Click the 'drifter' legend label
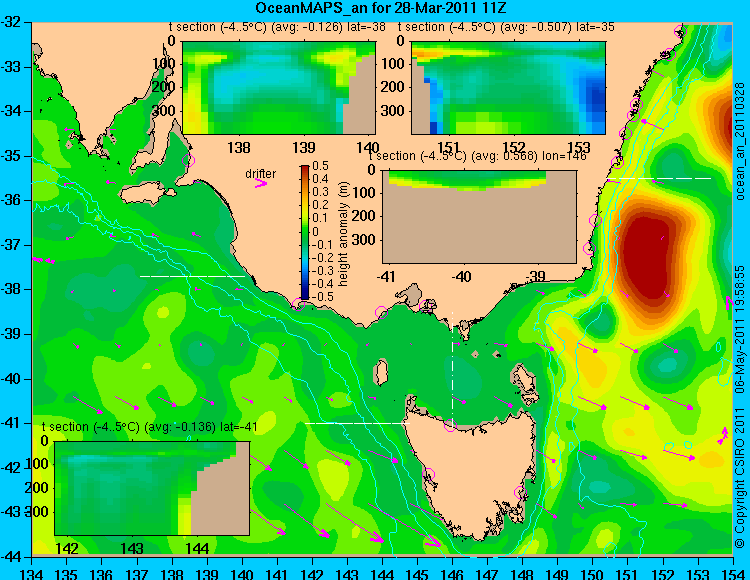750x580 pixels. point(261,174)
